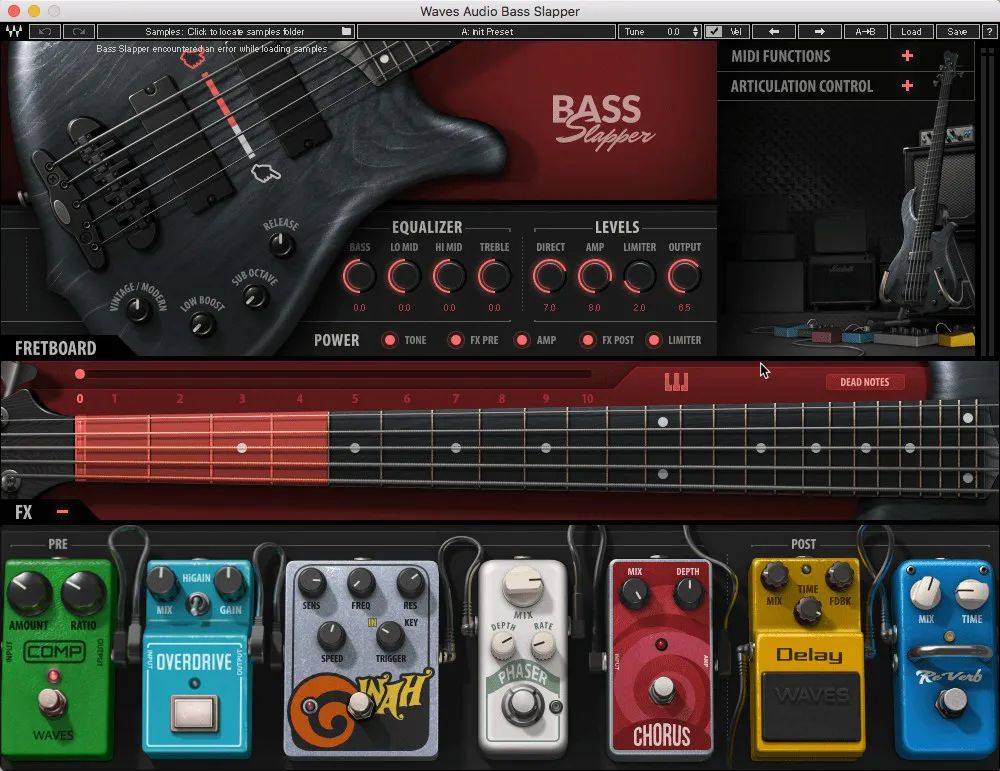The height and width of the screenshot is (771, 1000).
Task: Go to the next preset arrow
Action: coord(819,31)
